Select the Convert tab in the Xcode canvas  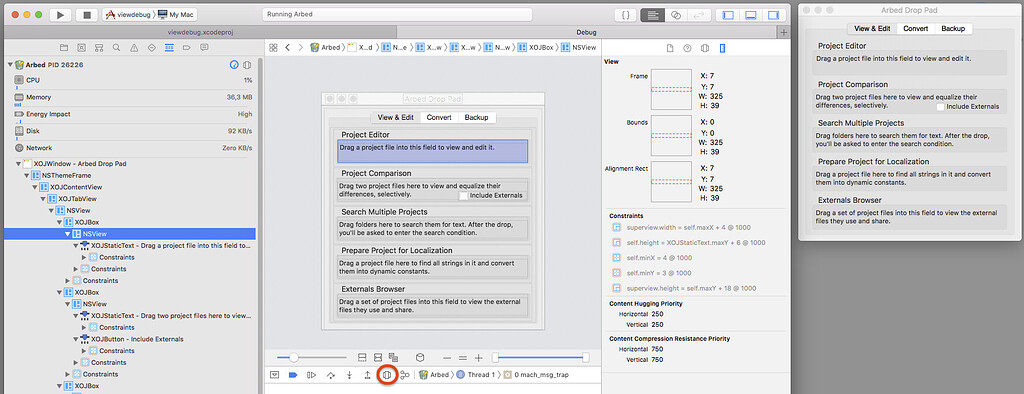click(439, 118)
